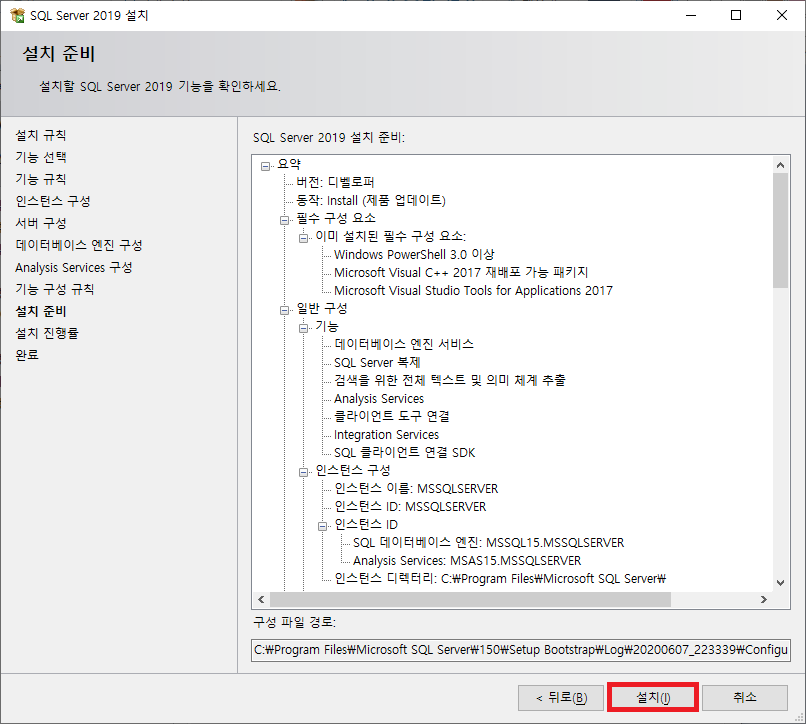
Task: Collapse the 요약 tree node
Action: 266,166
